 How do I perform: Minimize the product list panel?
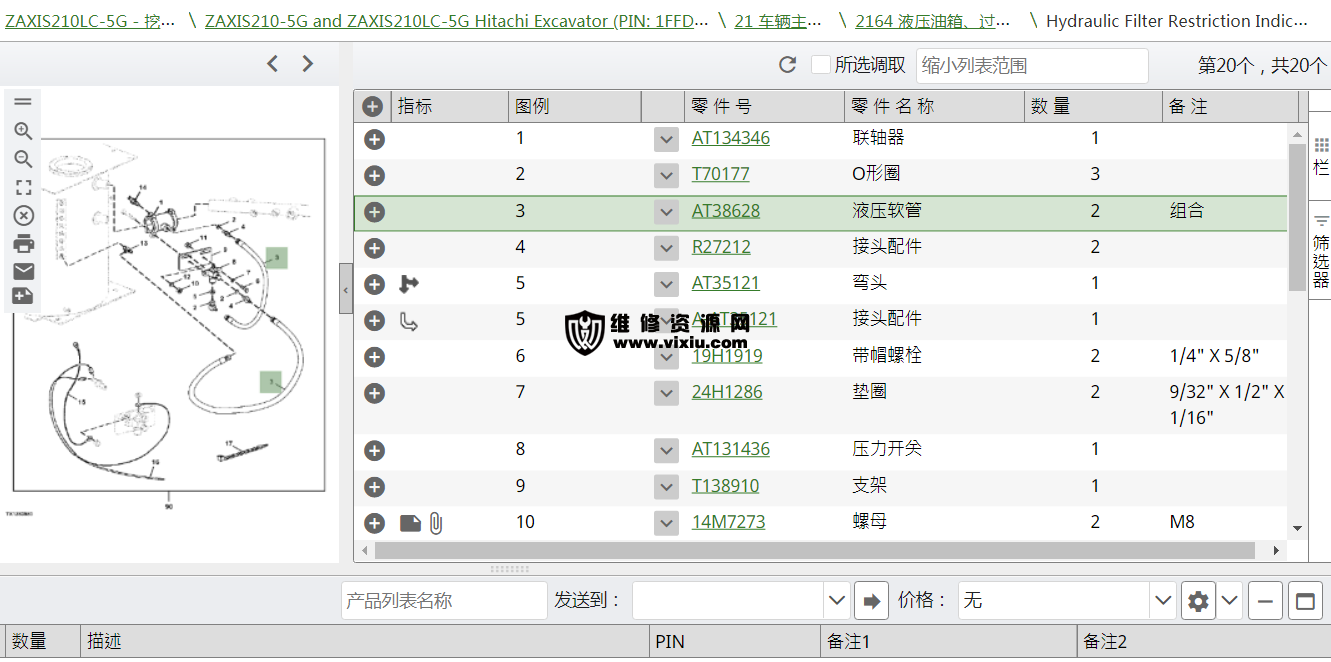point(1265,601)
